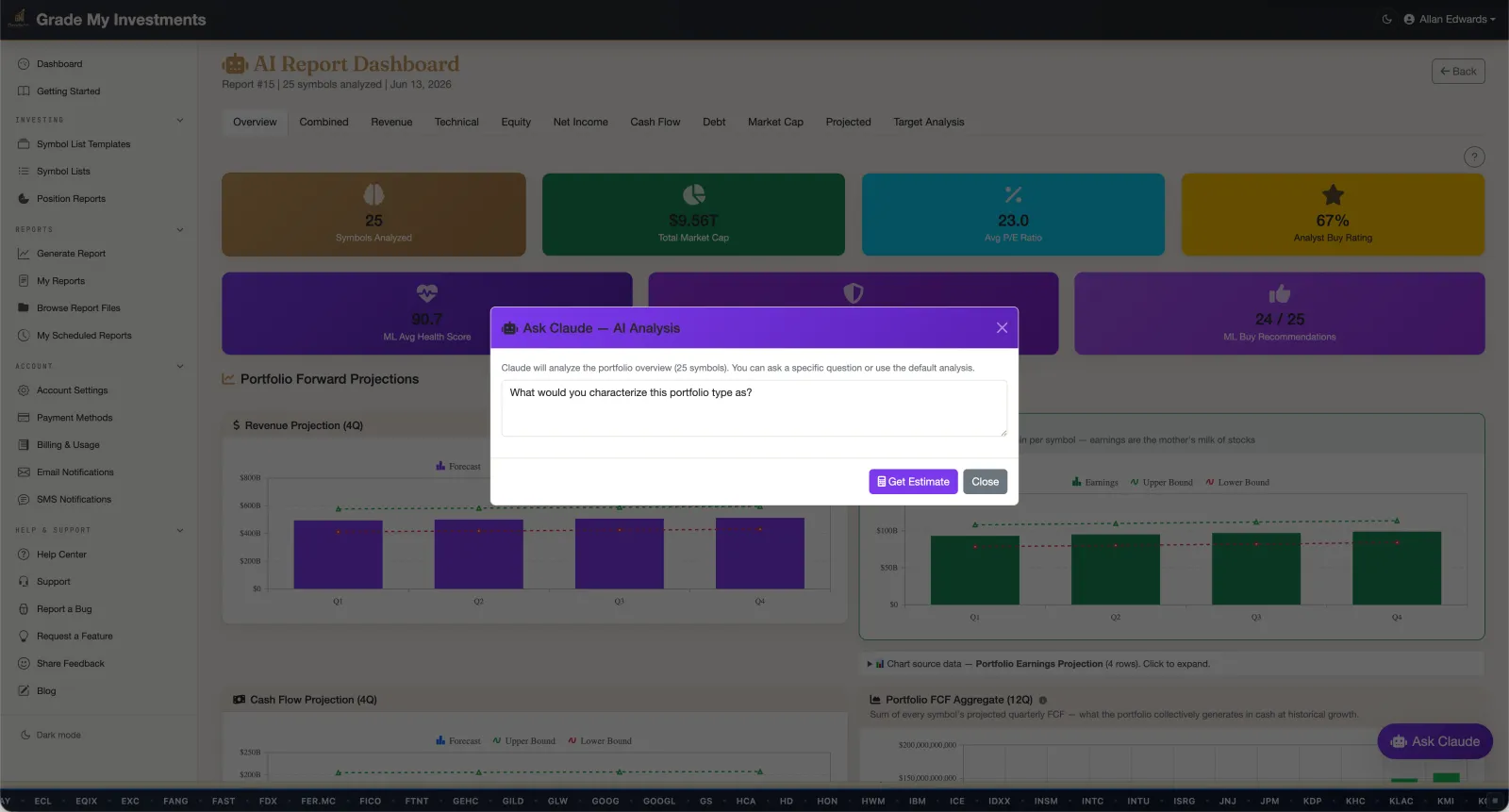The width and height of the screenshot is (1509, 812).
Task: Click the theme moon icon in header
Action: point(1386,19)
